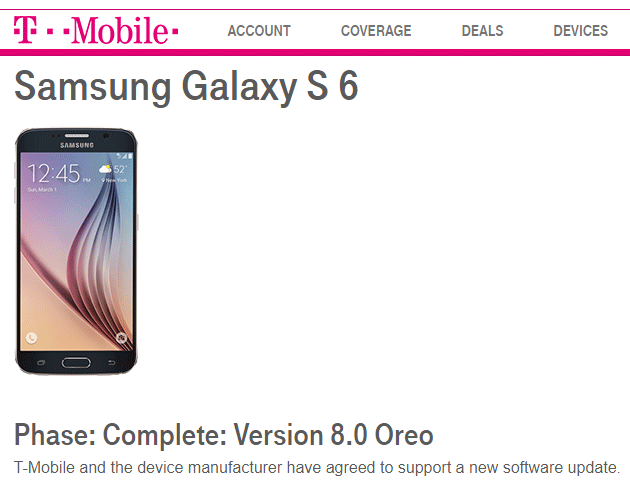Click the SAMSUNG logo on the phone
The height and width of the screenshot is (491, 630).
tap(77, 145)
